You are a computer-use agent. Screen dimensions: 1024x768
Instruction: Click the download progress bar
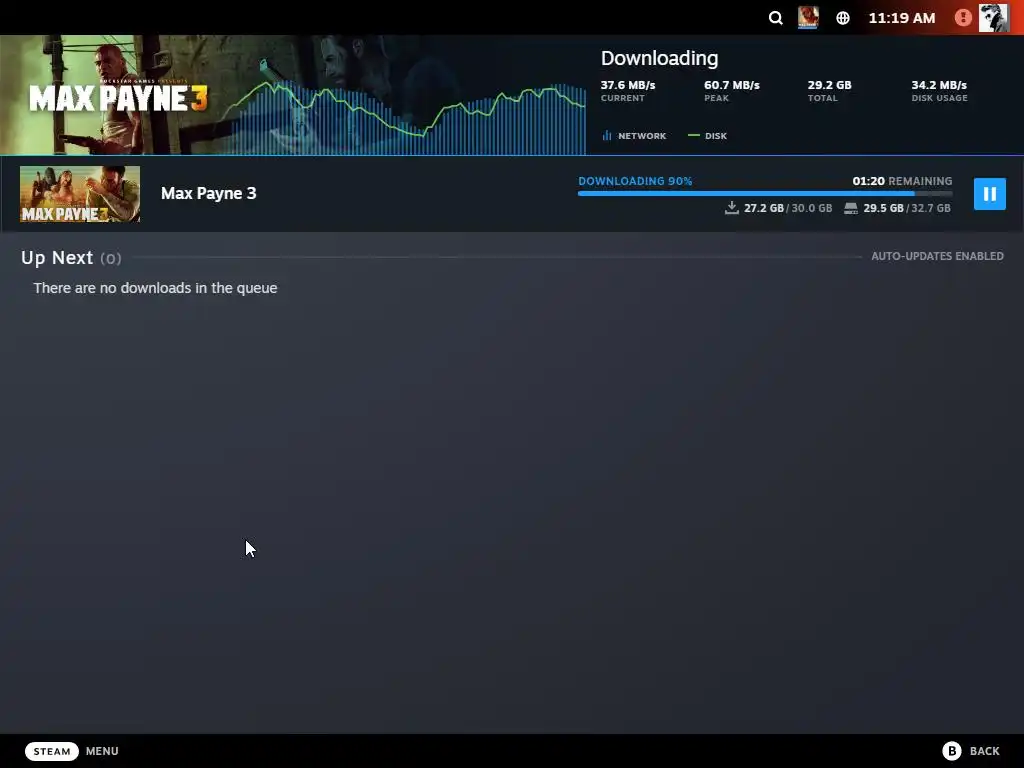(x=765, y=193)
